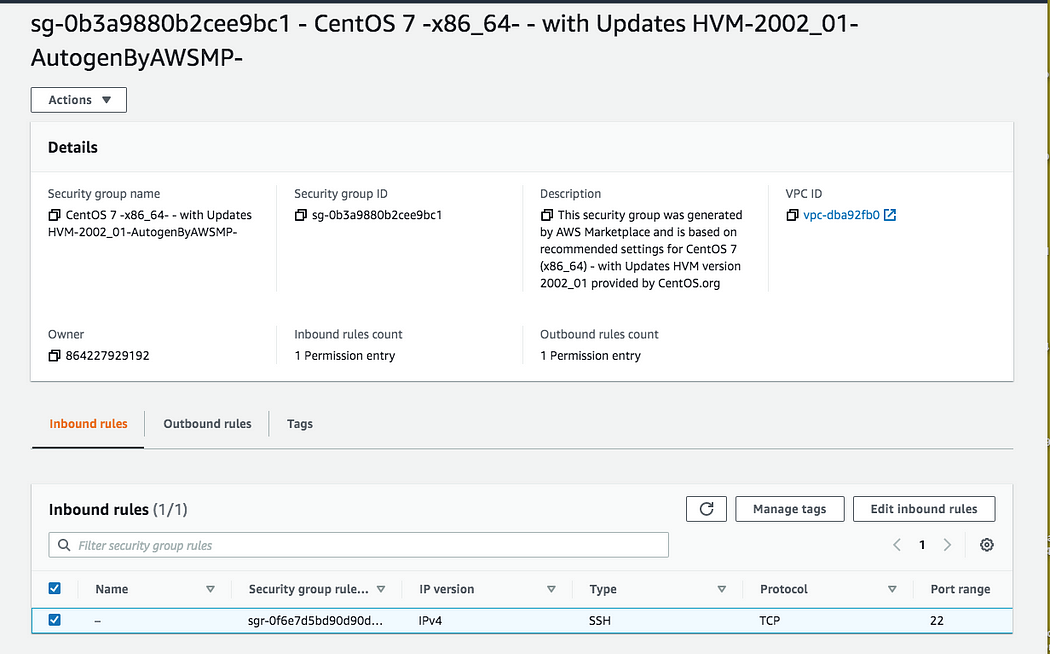The width and height of the screenshot is (1050, 654).
Task: Refresh the inbound rules list
Action: [706, 509]
